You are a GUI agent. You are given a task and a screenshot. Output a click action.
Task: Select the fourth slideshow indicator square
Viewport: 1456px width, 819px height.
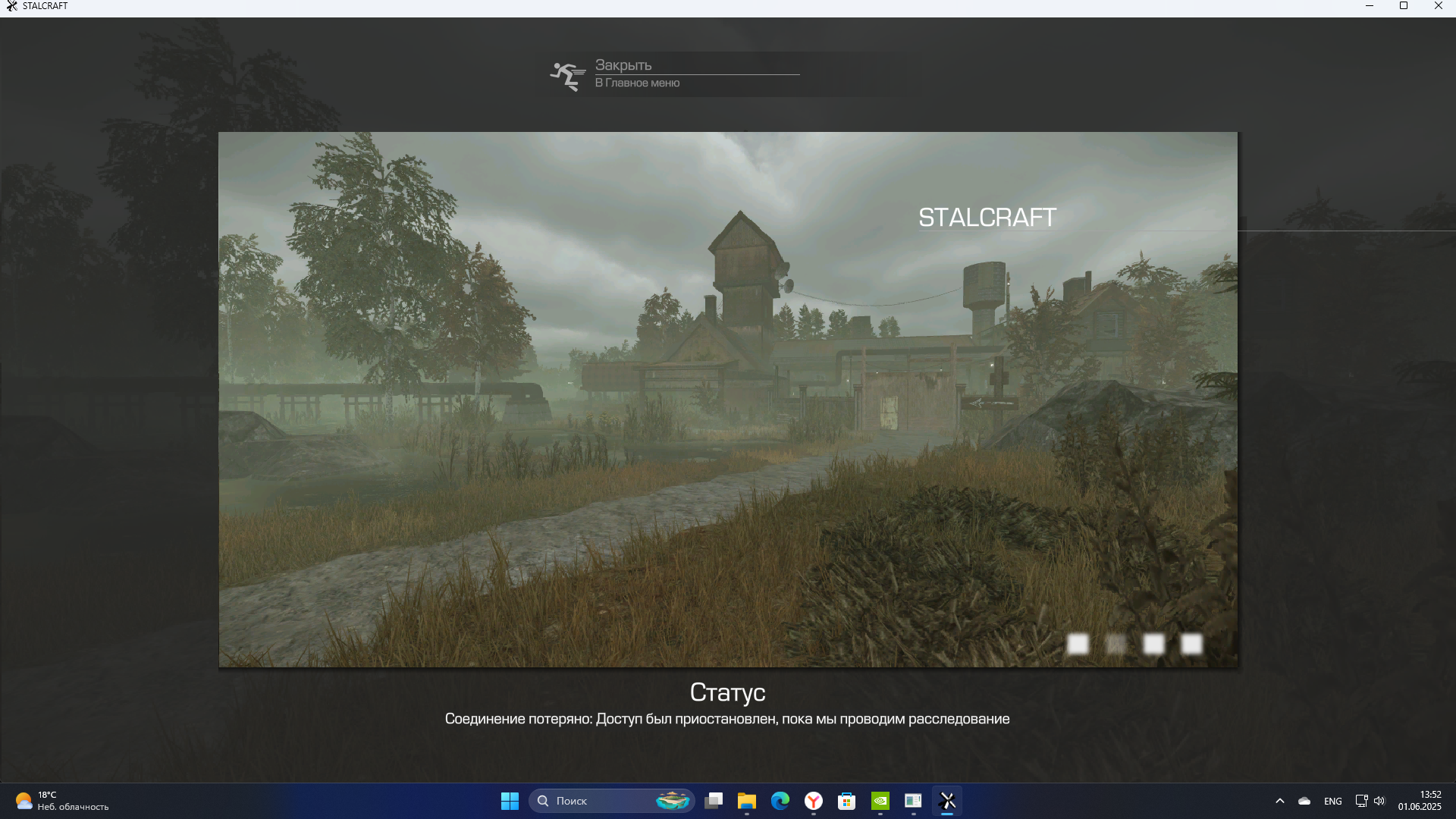[x=1191, y=644]
